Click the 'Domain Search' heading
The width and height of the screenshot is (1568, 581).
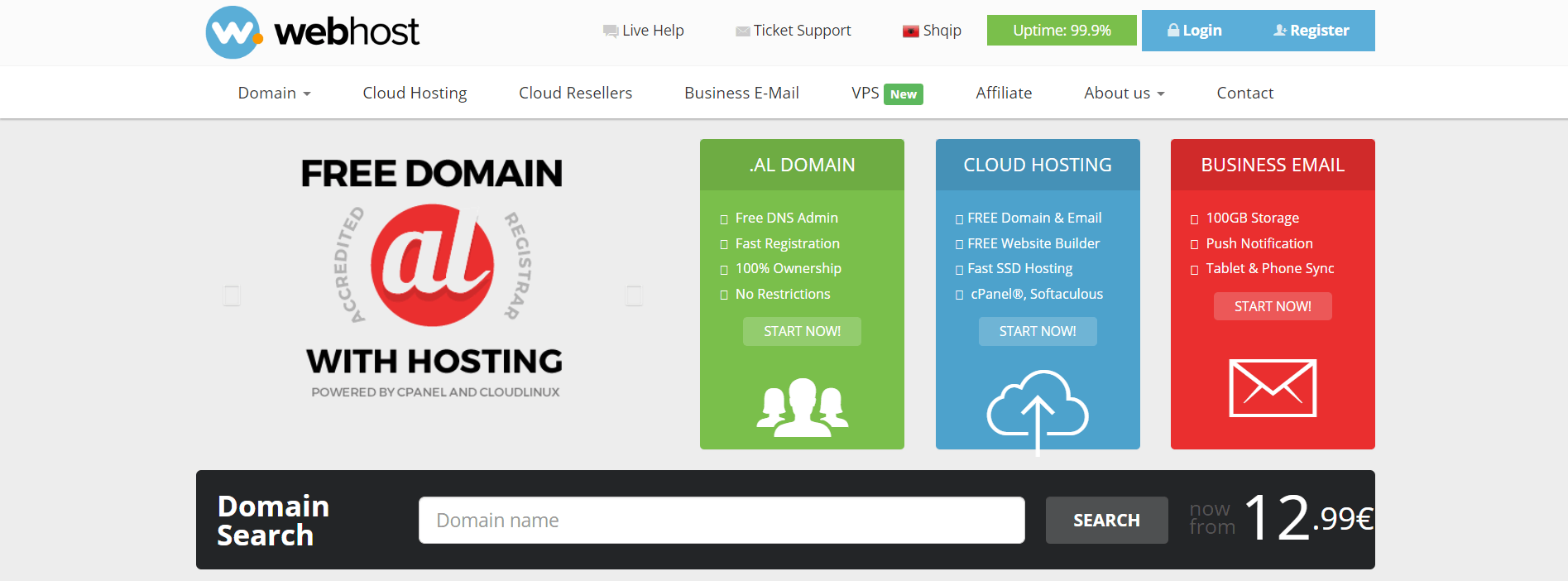(x=273, y=521)
